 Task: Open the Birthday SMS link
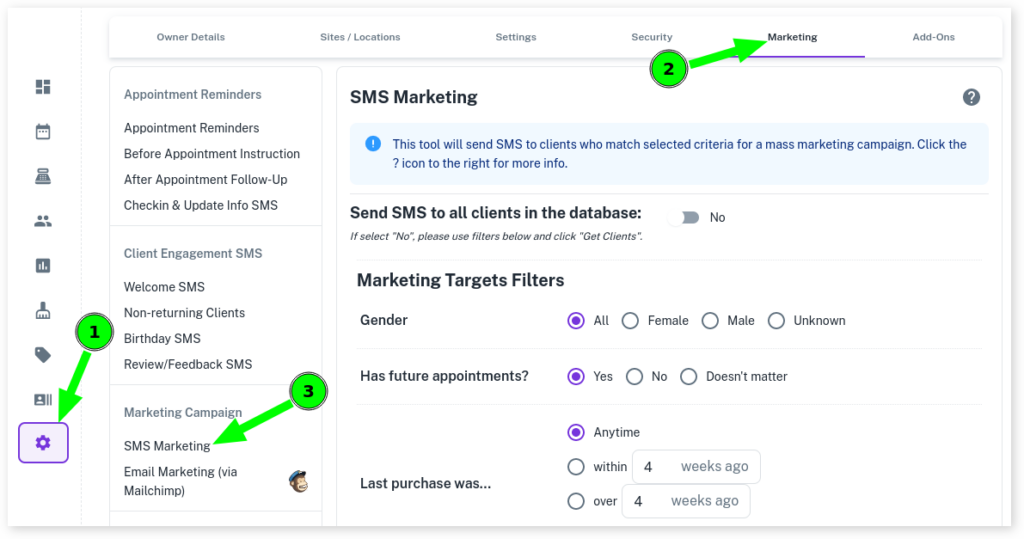[162, 338]
